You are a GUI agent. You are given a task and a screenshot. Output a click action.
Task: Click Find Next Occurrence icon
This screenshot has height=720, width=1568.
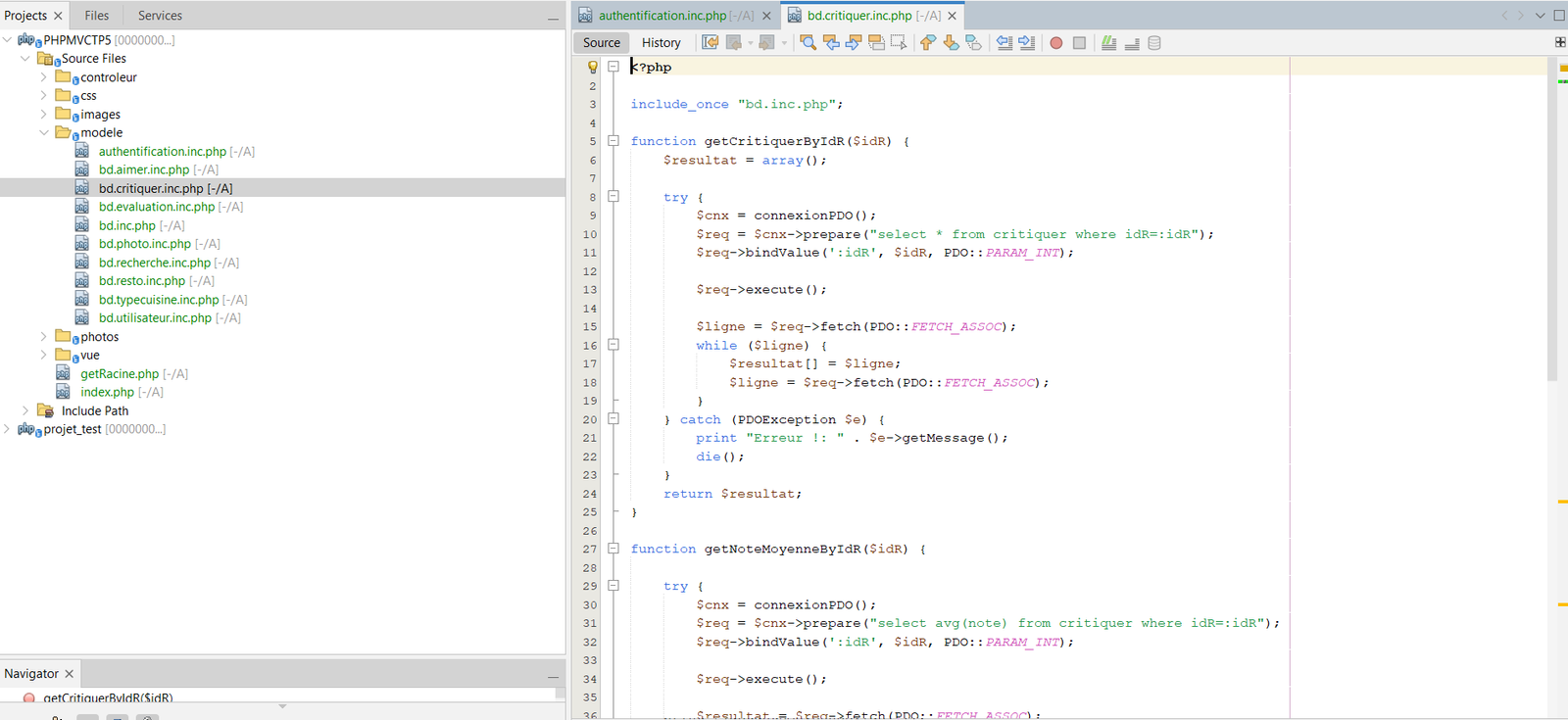click(854, 42)
